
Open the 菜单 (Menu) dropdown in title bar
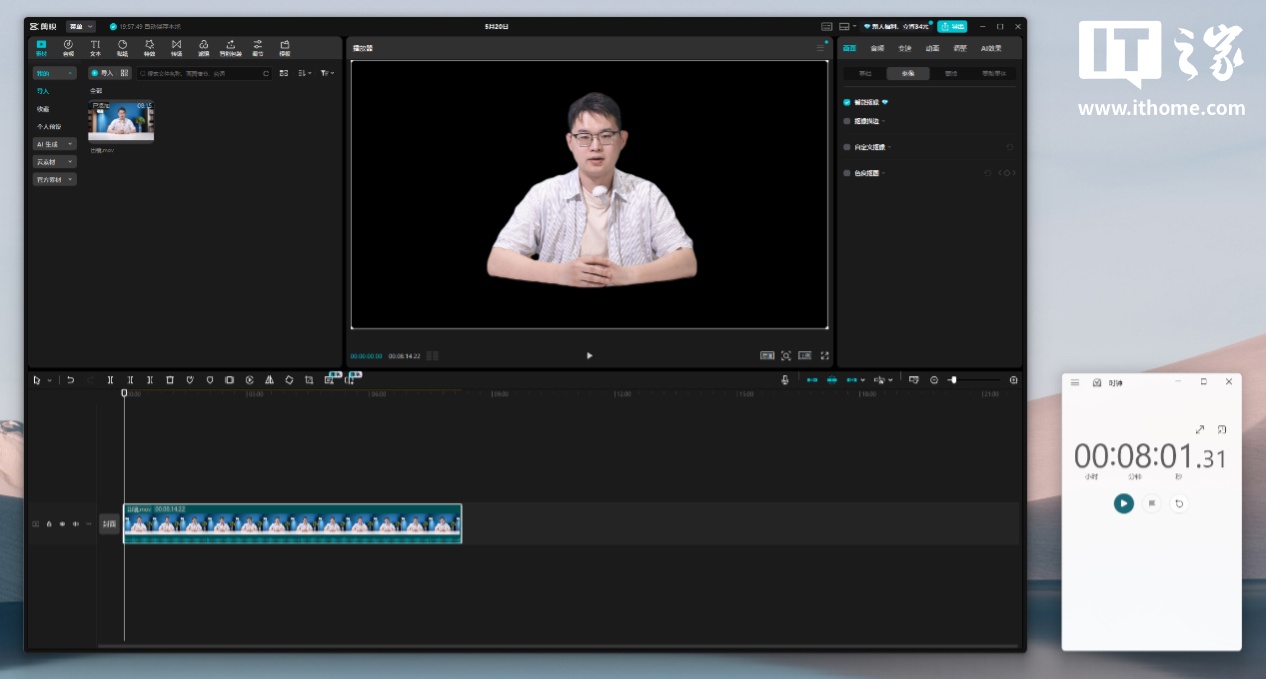[x=80, y=26]
